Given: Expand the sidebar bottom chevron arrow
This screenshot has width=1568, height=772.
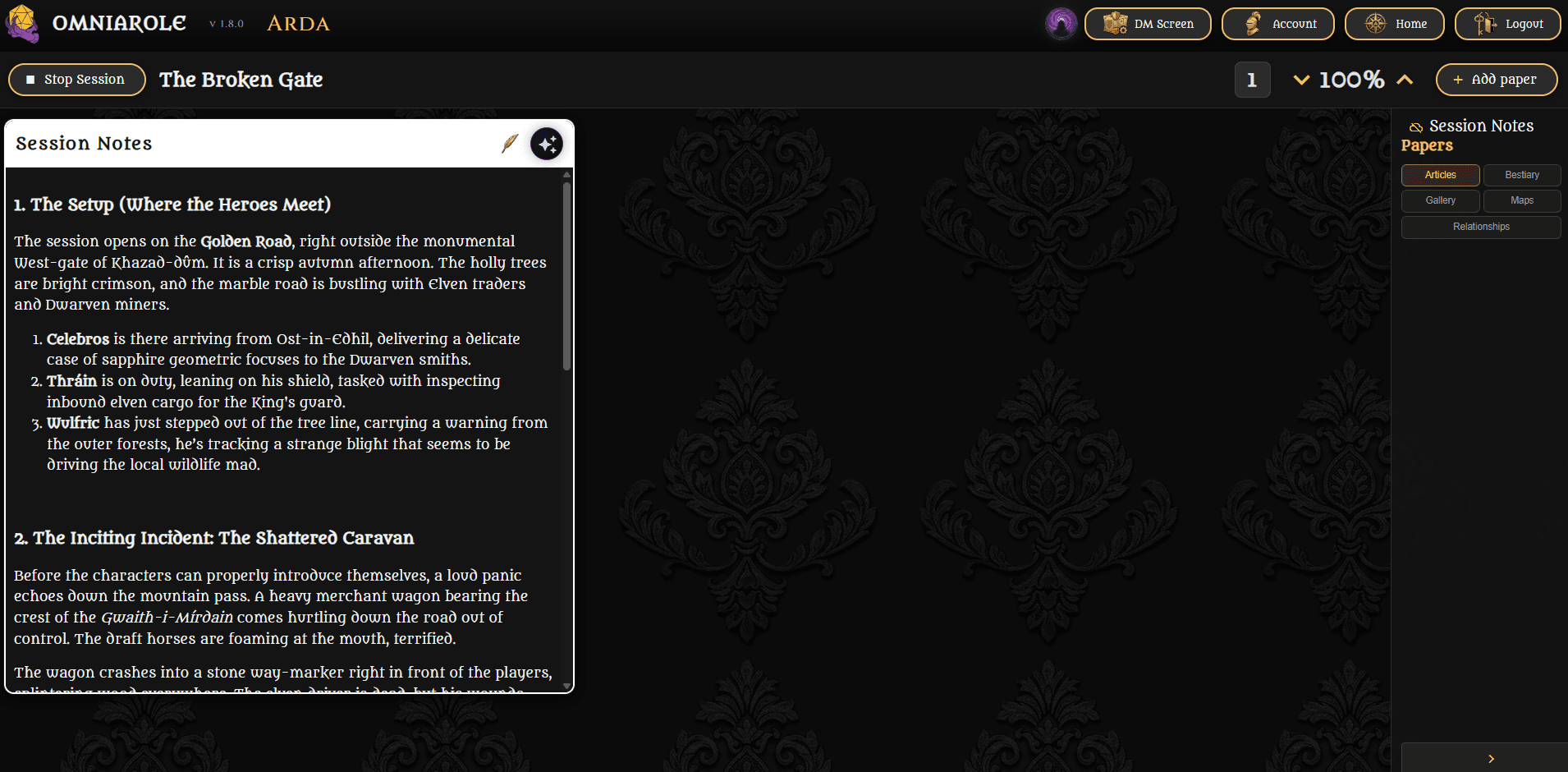Looking at the screenshot, I should [1491, 759].
